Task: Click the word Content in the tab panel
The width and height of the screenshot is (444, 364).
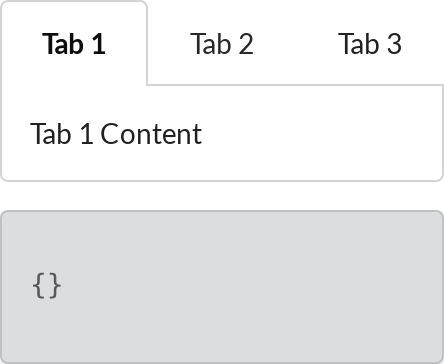Action: 151,134
